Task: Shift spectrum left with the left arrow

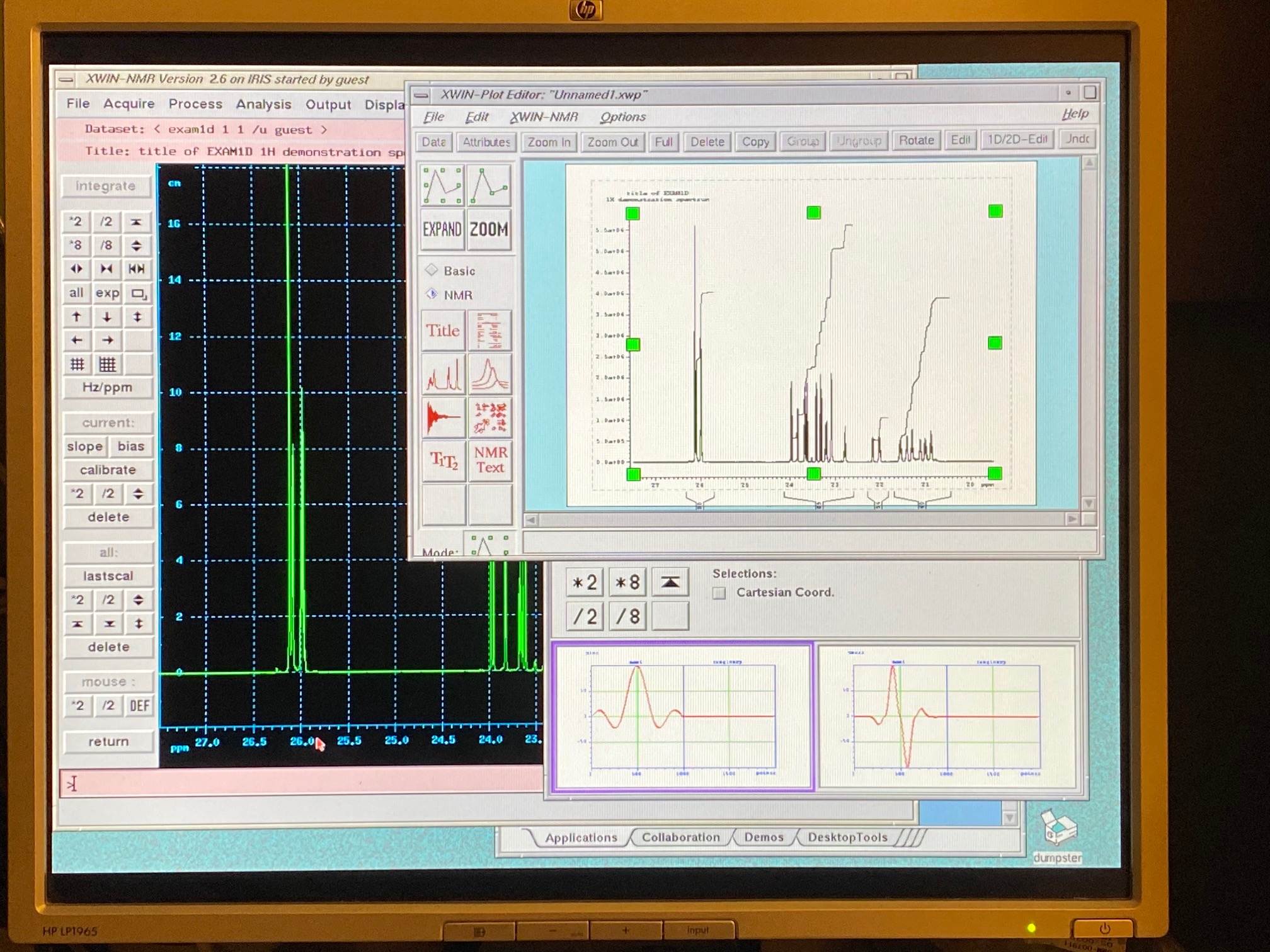Action: [76, 341]
